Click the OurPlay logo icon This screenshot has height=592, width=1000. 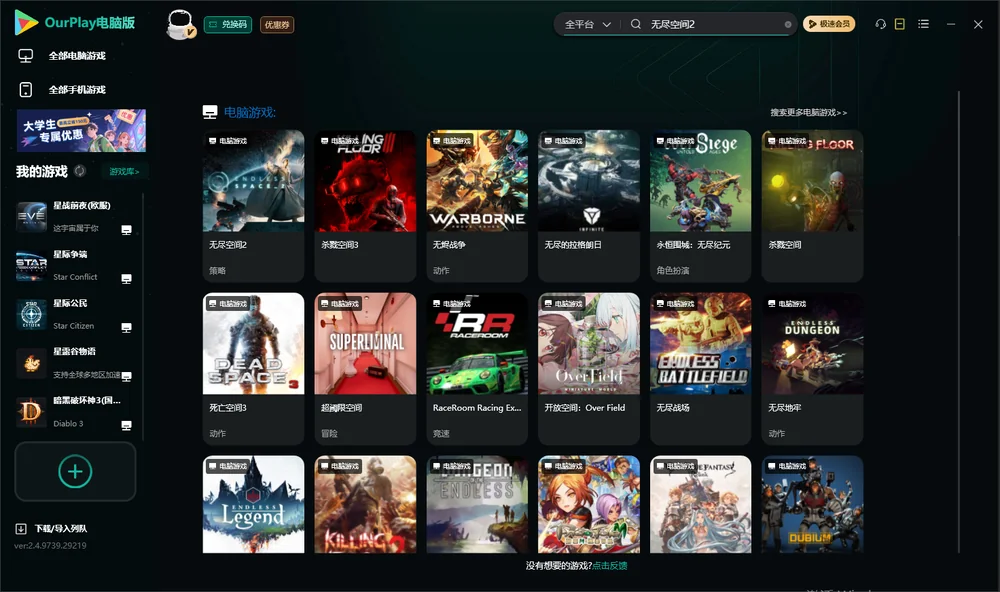coord(26,23)
